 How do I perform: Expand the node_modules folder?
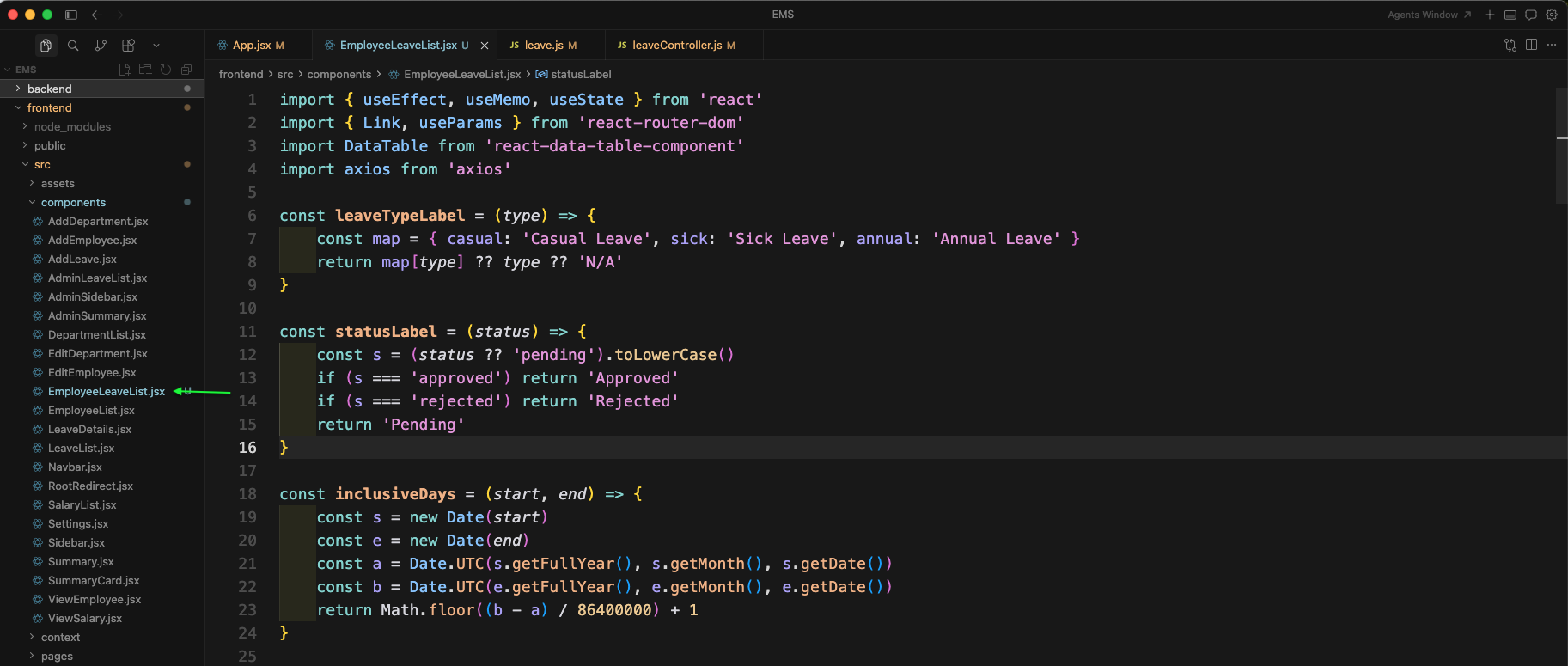click(x=102, y=126)
